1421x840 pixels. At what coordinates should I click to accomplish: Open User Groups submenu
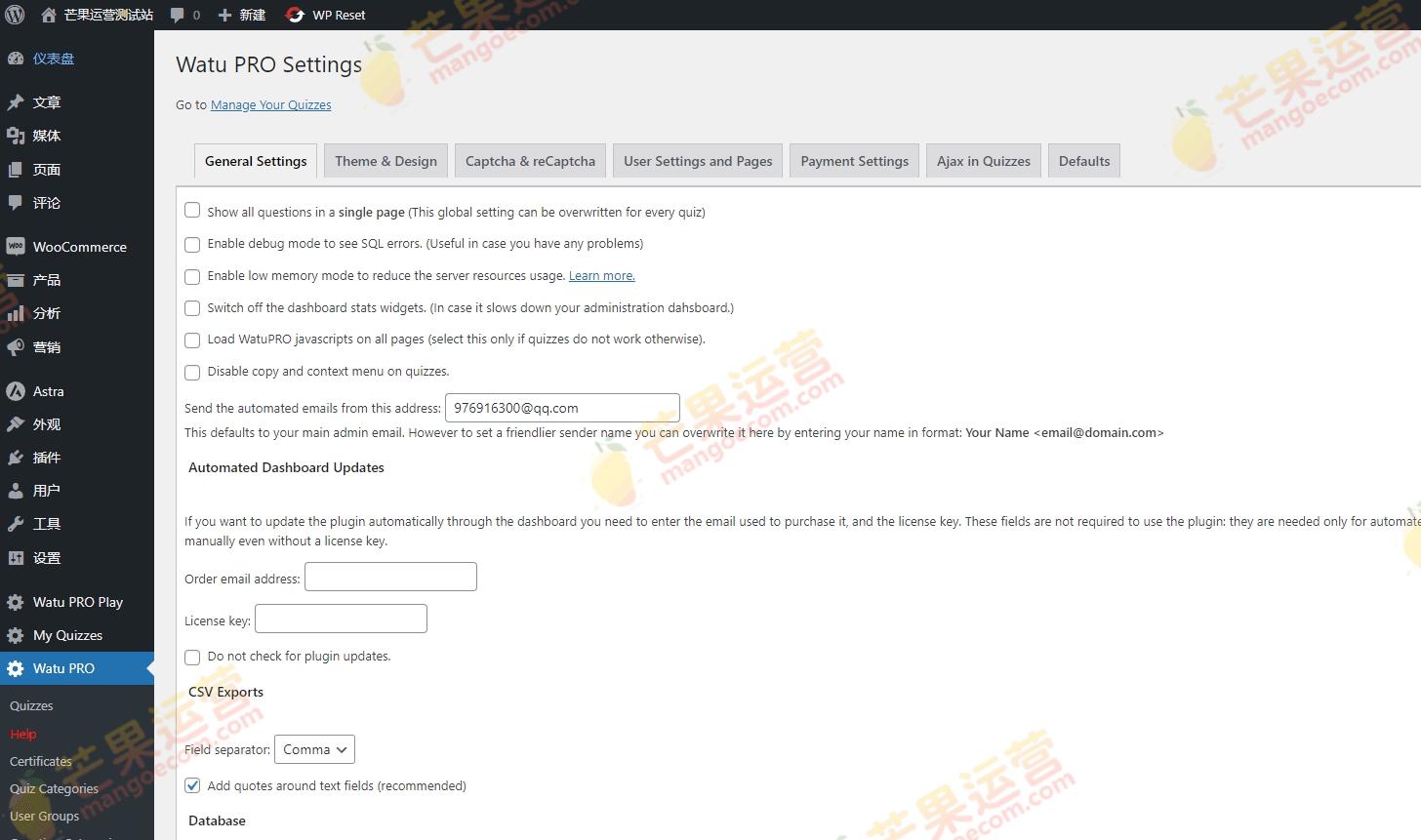click(x=44, y=816)
